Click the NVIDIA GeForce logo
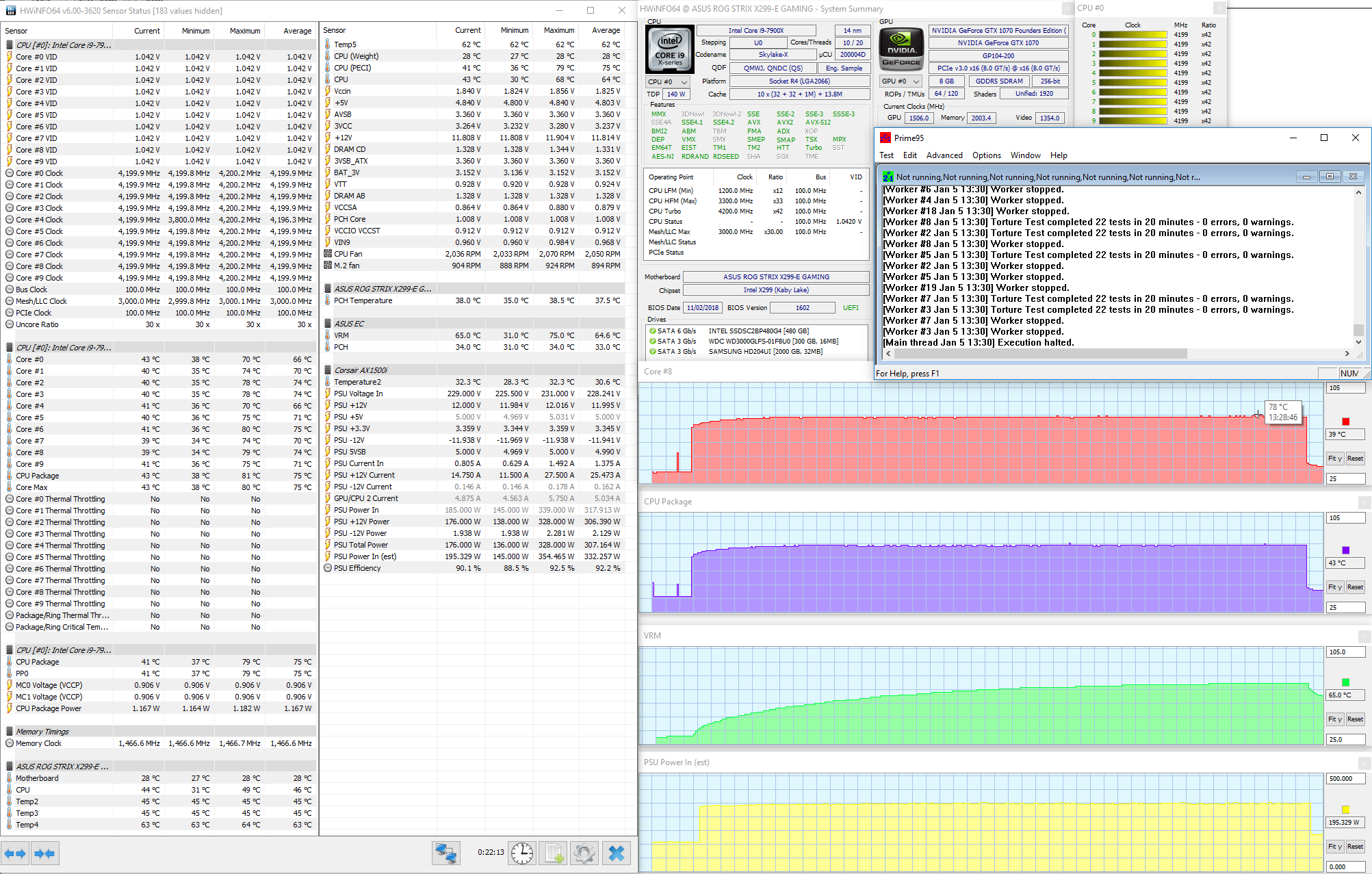The image size is (1372, 874). (901, 49)
